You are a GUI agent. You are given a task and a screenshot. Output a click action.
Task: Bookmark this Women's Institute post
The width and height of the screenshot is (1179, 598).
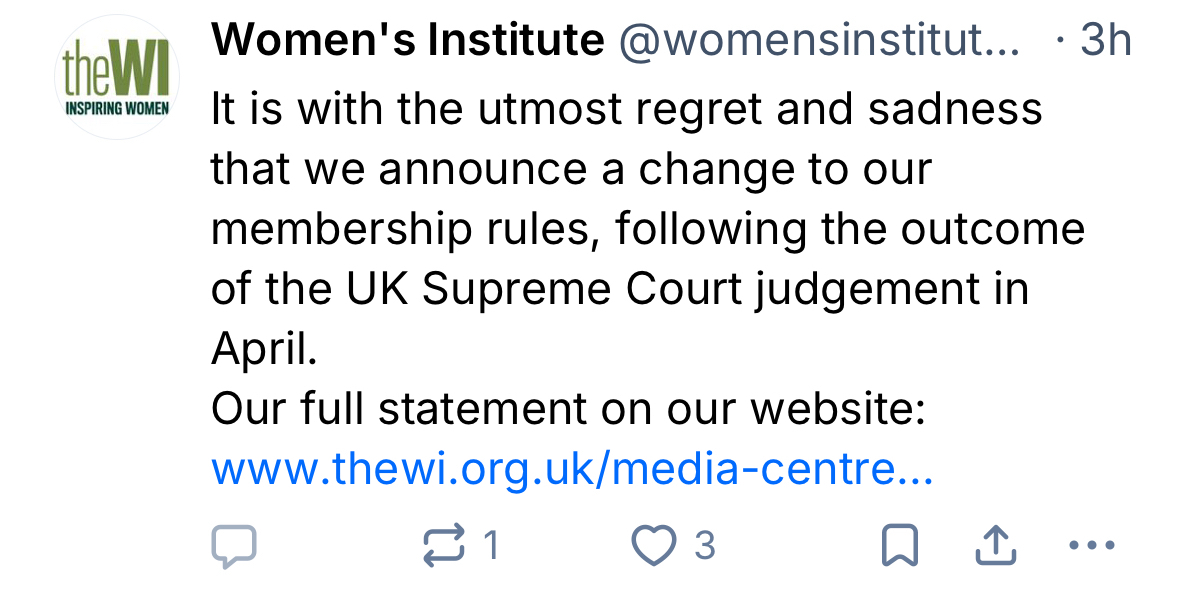coord(899,546)
